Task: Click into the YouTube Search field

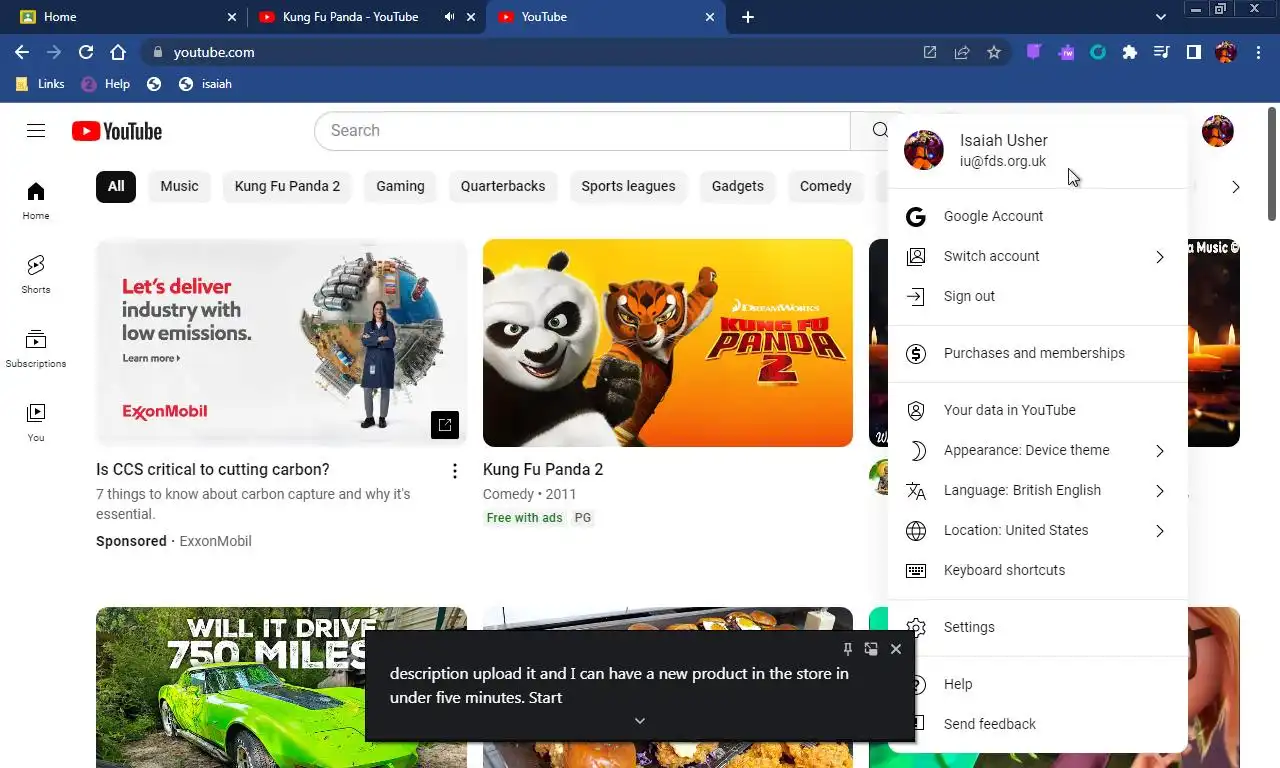Action: [582, 131]
